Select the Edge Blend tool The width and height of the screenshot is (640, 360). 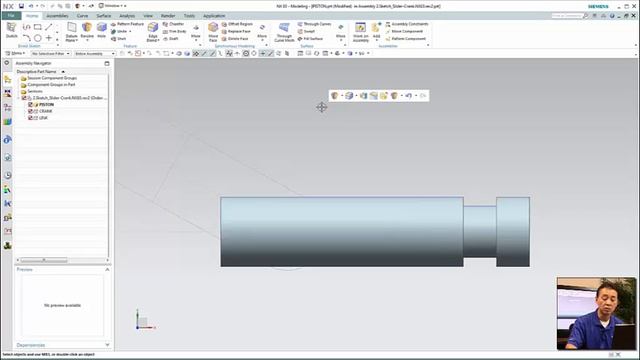tap(153, 32)
